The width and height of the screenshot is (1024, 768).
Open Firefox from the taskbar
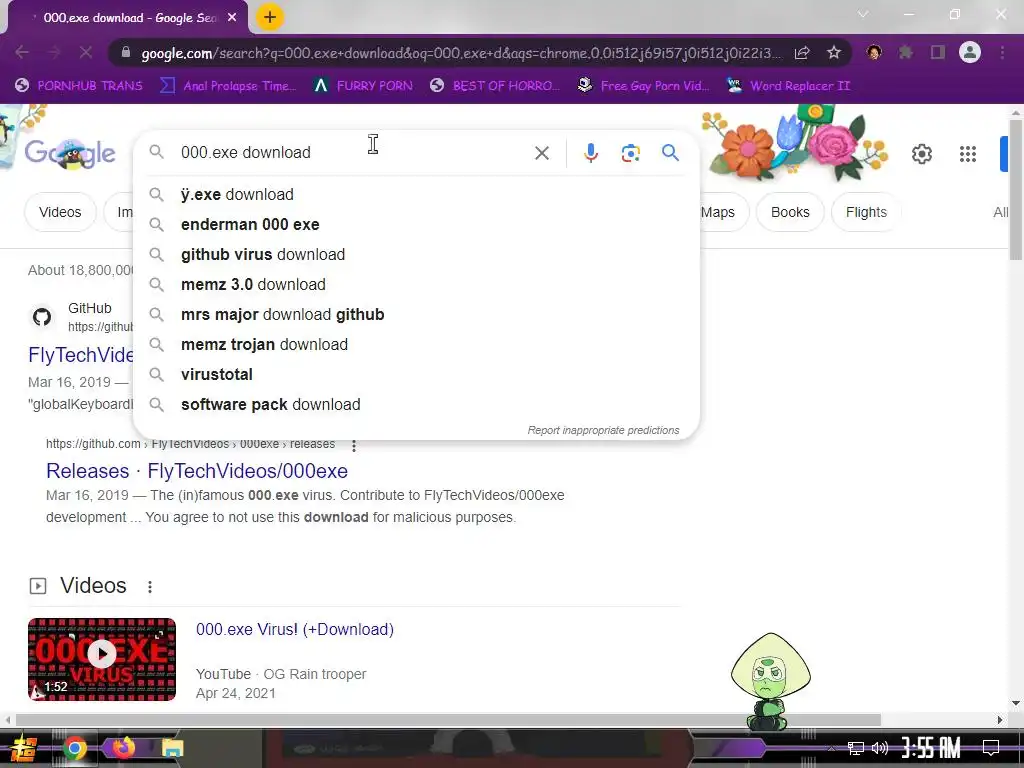point(123,748)
